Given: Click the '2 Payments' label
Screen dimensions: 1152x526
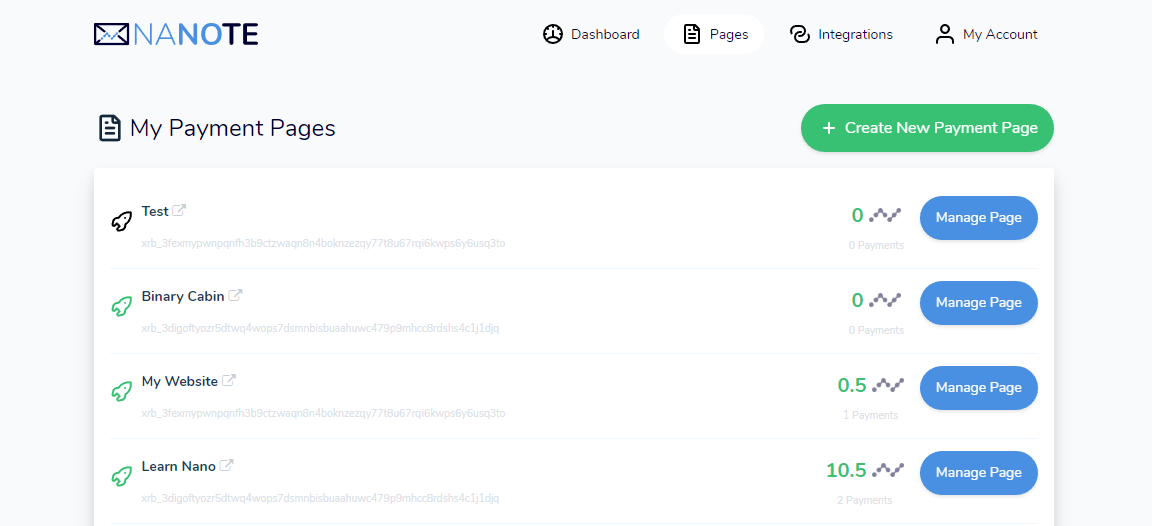Looking at the screenshot, I should (x=865, y=500).
